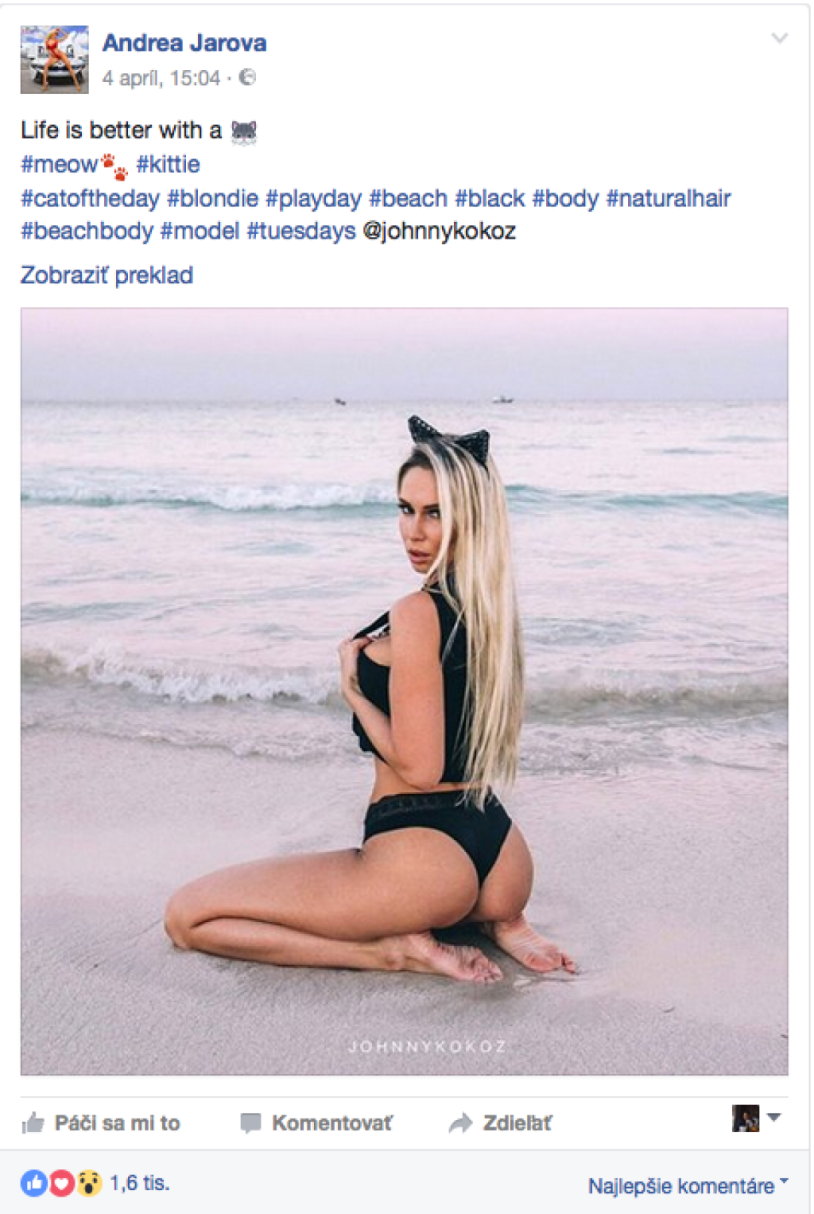The image size is (814, 1214).
Task: Open the #catoftheday hashtag
Action: tap(90, 198)
